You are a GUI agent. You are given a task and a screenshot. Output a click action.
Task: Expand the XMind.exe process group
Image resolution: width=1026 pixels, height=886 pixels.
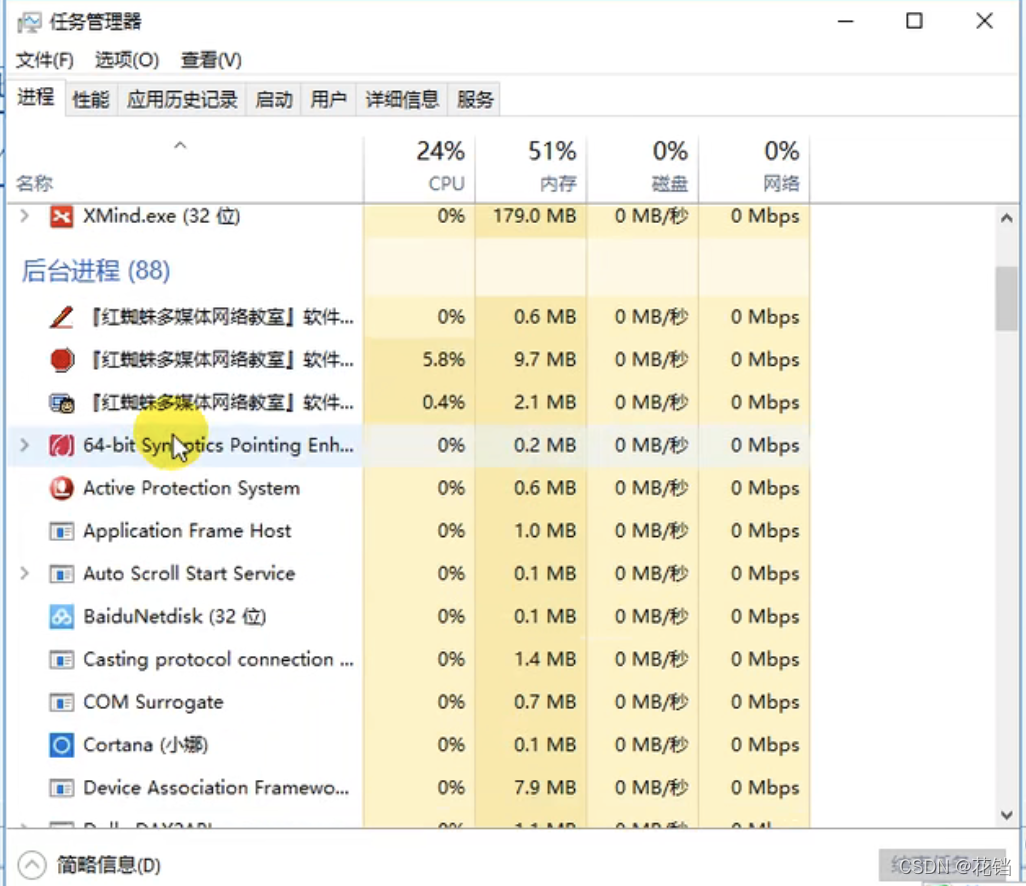coord(24,216)
